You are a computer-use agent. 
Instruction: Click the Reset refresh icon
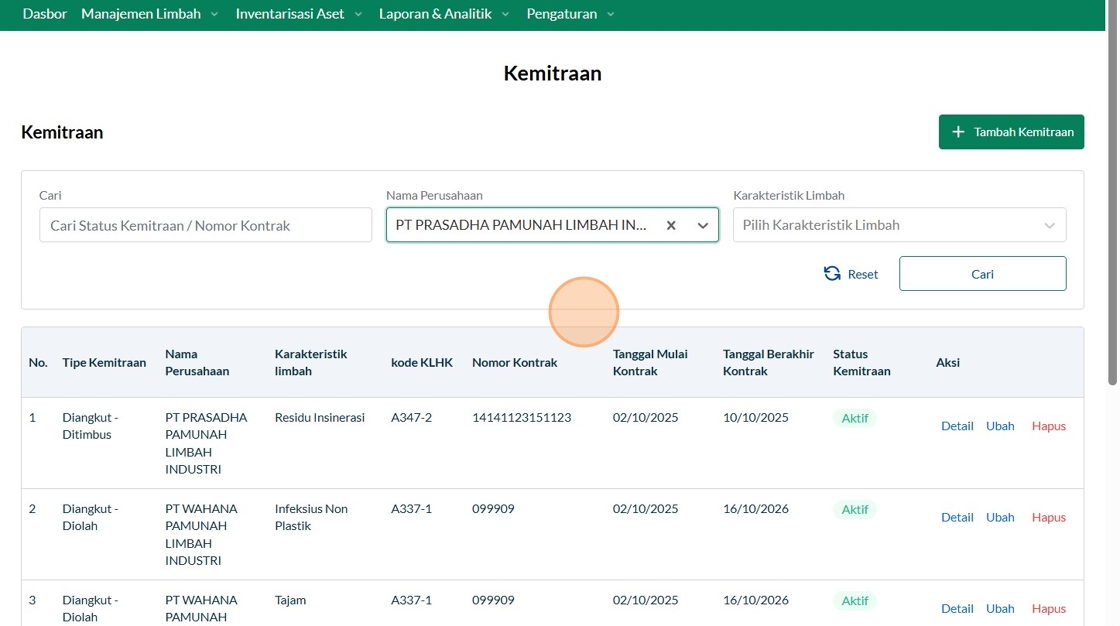(x=832, y=274)
